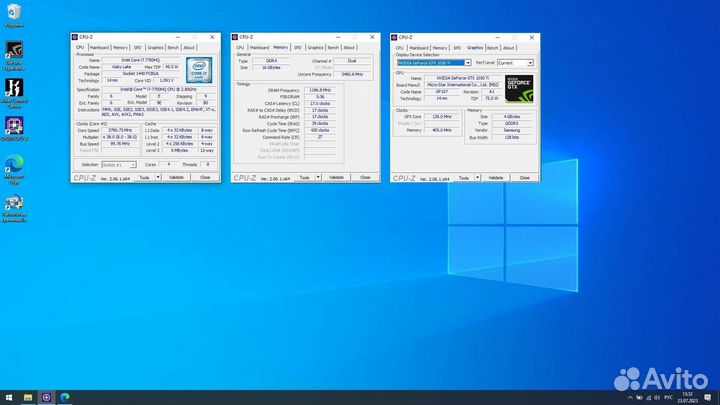Open the Recycle Bin desktop icon

(x=14, y=15)
